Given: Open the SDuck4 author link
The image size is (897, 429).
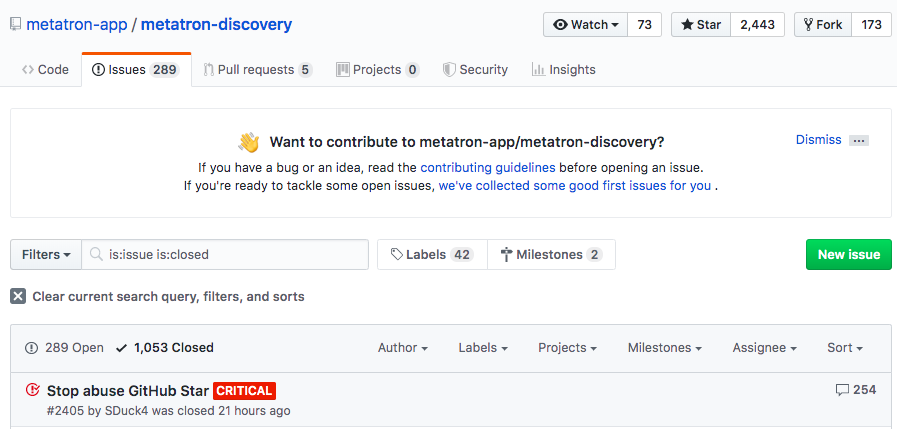Looking at the screenshot, I should click(125, 411).
